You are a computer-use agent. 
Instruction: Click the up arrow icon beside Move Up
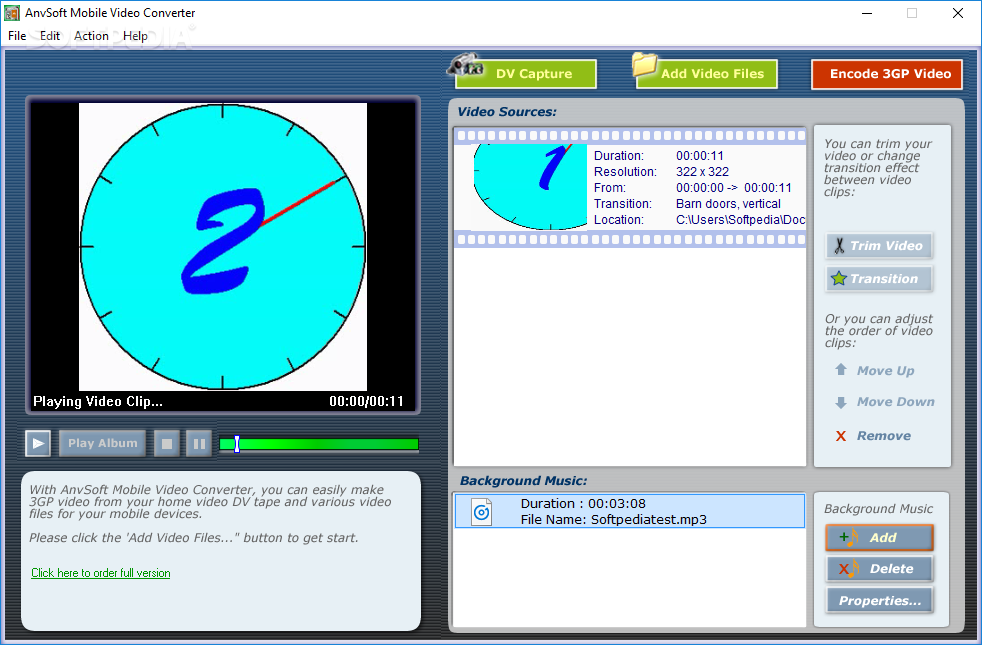pos(841,369)
